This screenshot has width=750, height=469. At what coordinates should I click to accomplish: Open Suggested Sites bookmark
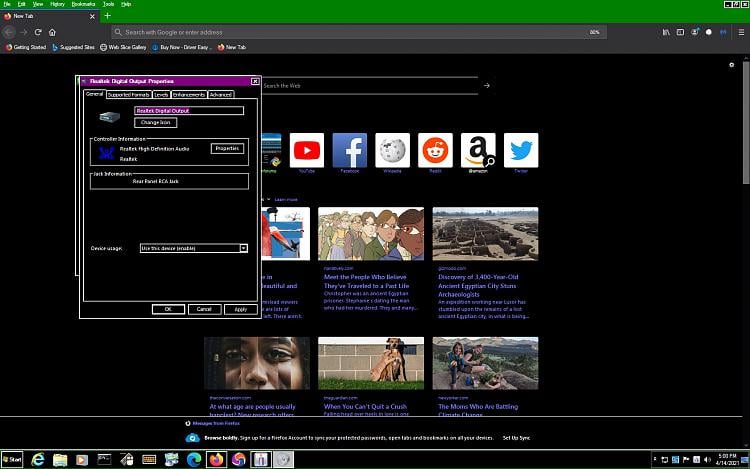click(73, 47)
